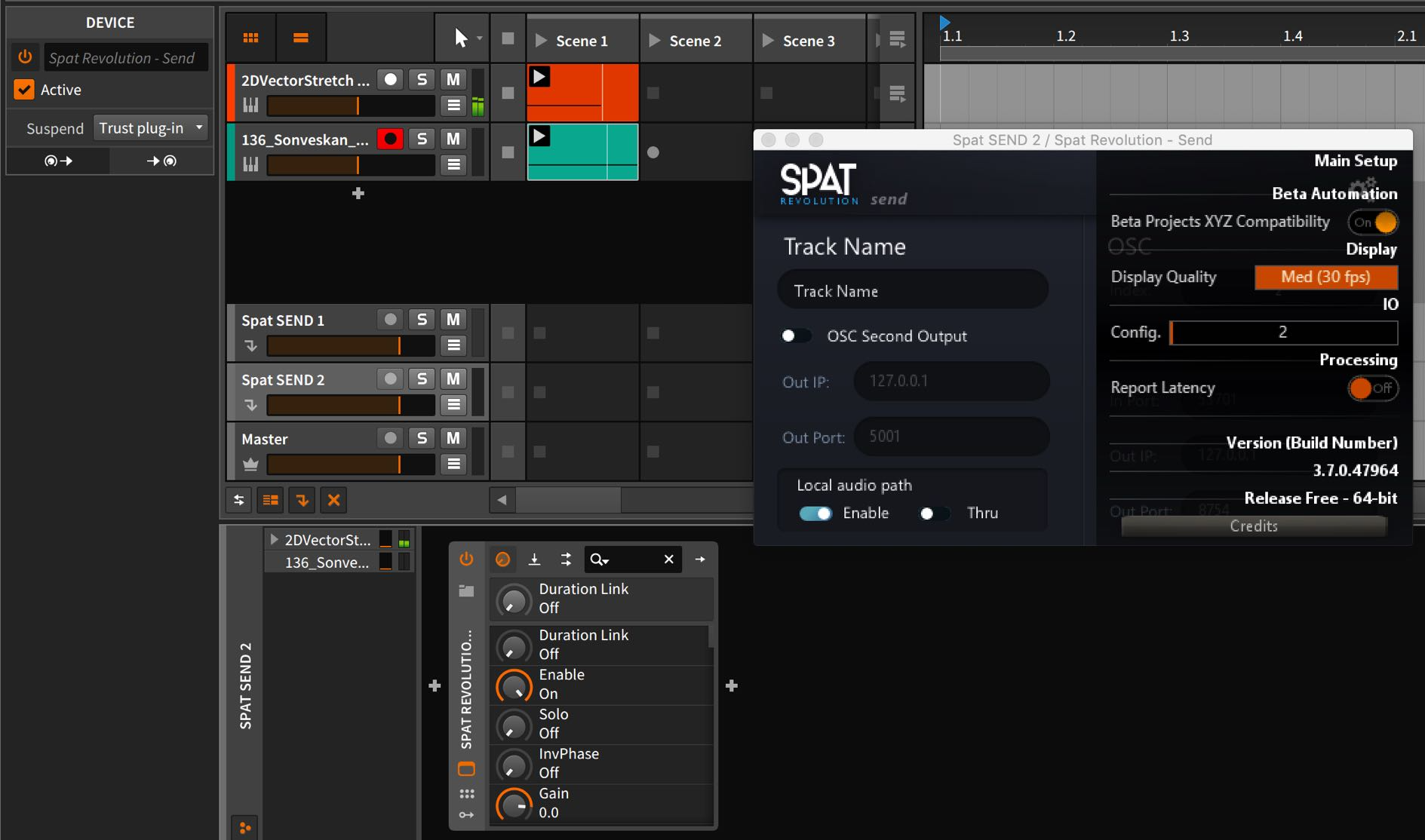Open the folder icon in Spat Revolution device
This screenshot has width=1425, height=840.
(466, 591)
